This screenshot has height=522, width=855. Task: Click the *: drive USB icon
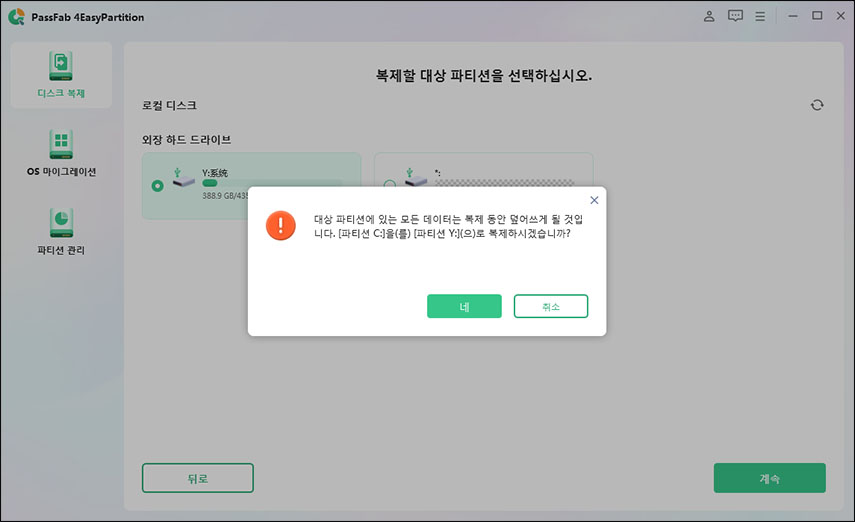click(416, 177)
